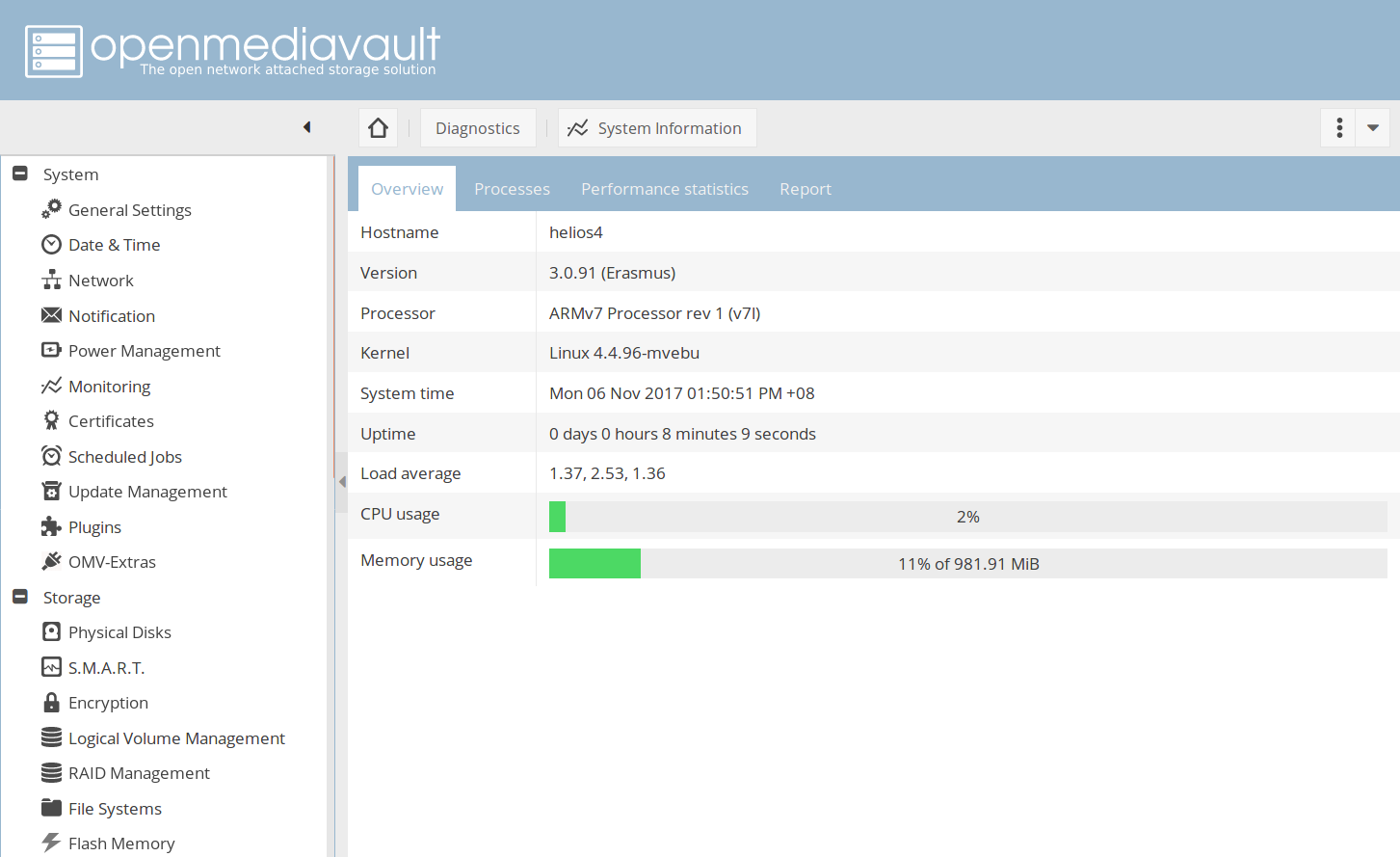Screen dimensions: 1400x857
Task: Click the sidebar splitter collapse handle
Action: [x=341, y=481]
